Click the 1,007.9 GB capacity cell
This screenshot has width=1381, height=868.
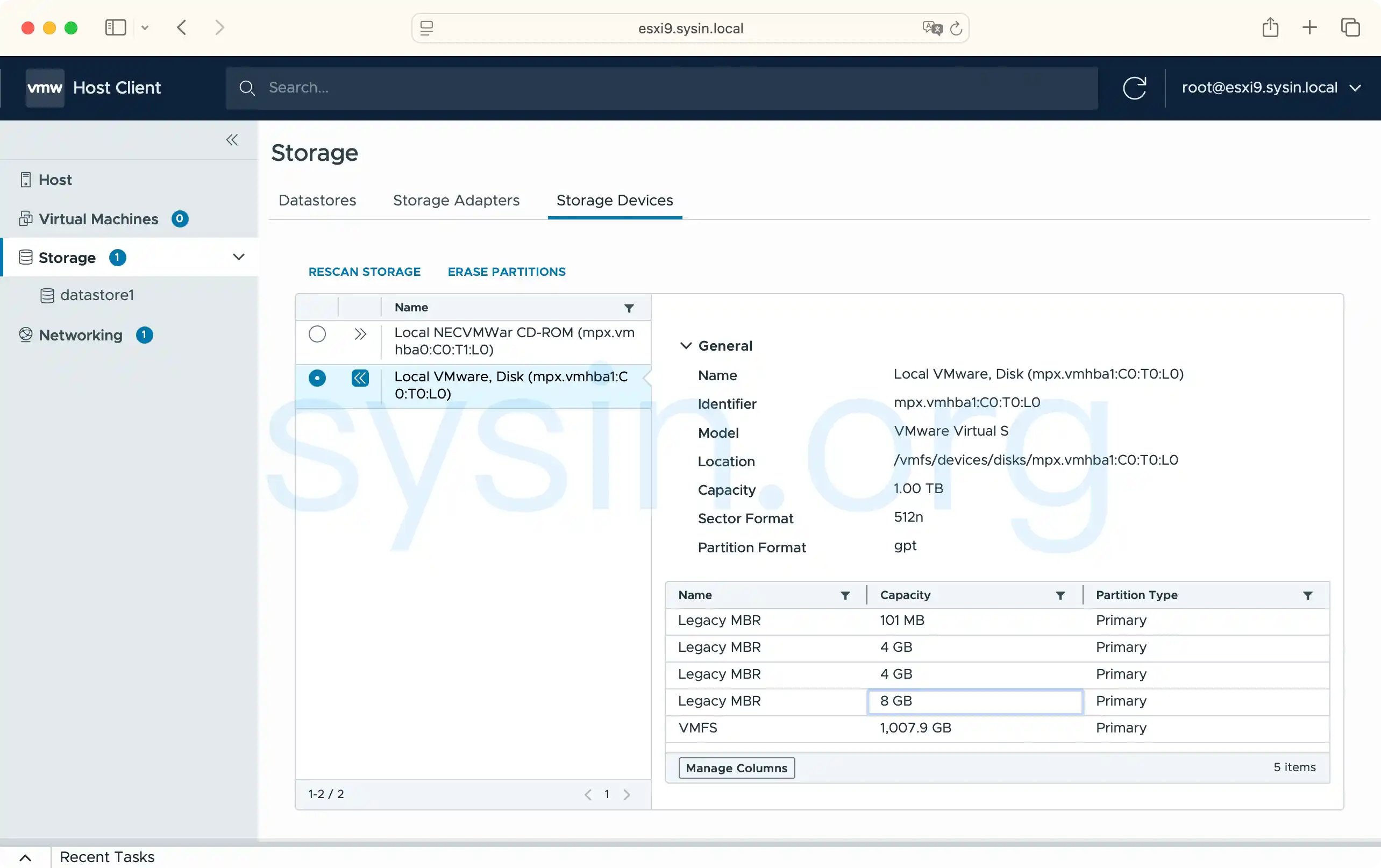point(974,728)
